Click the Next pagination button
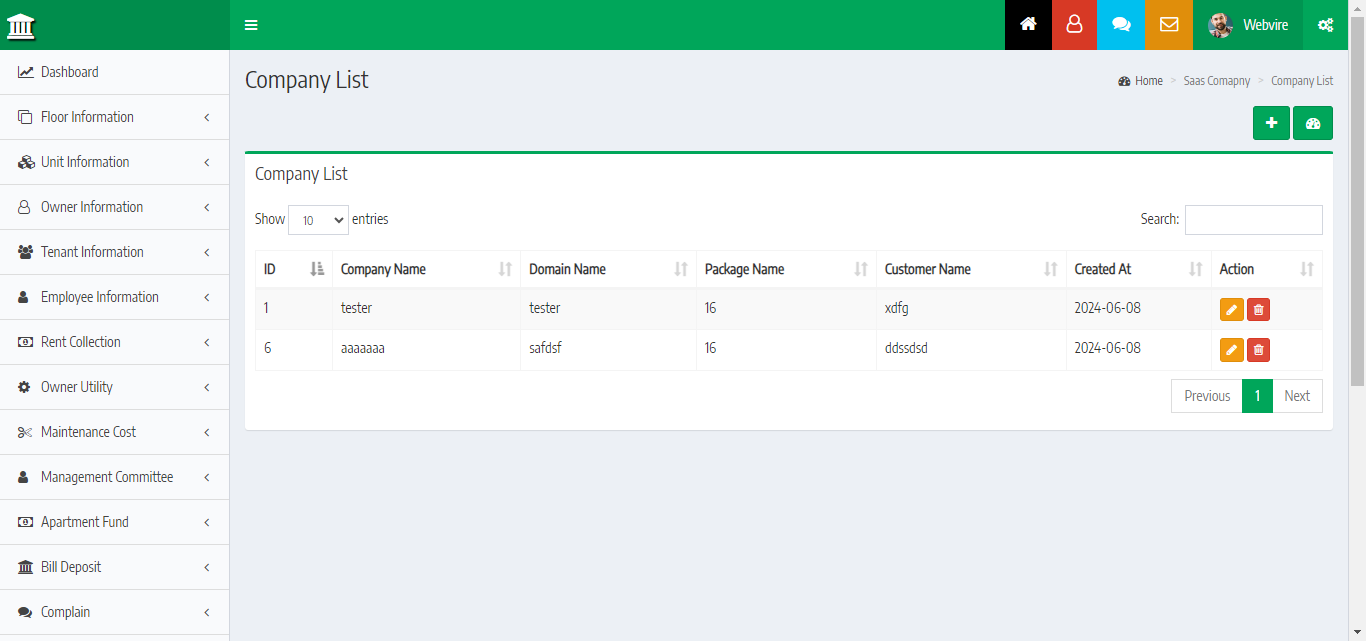 point(1296,396)
